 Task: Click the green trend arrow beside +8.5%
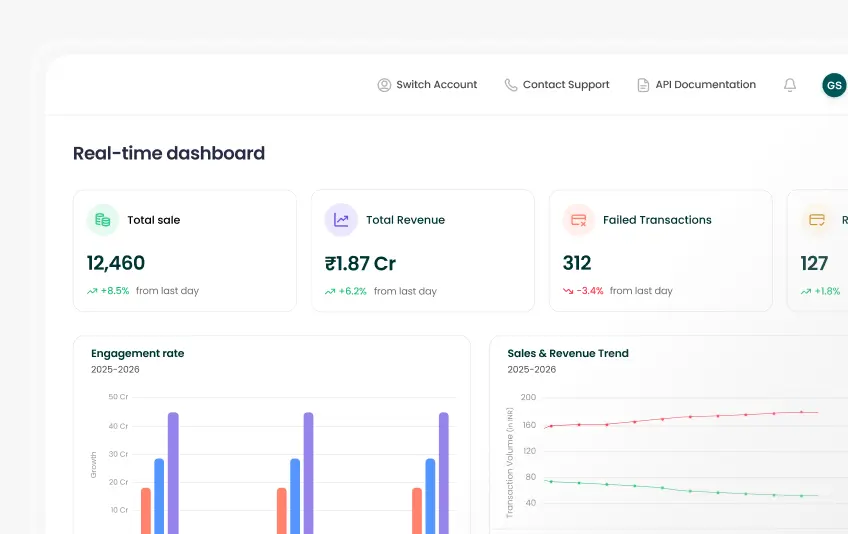click(x=92, y=291)
